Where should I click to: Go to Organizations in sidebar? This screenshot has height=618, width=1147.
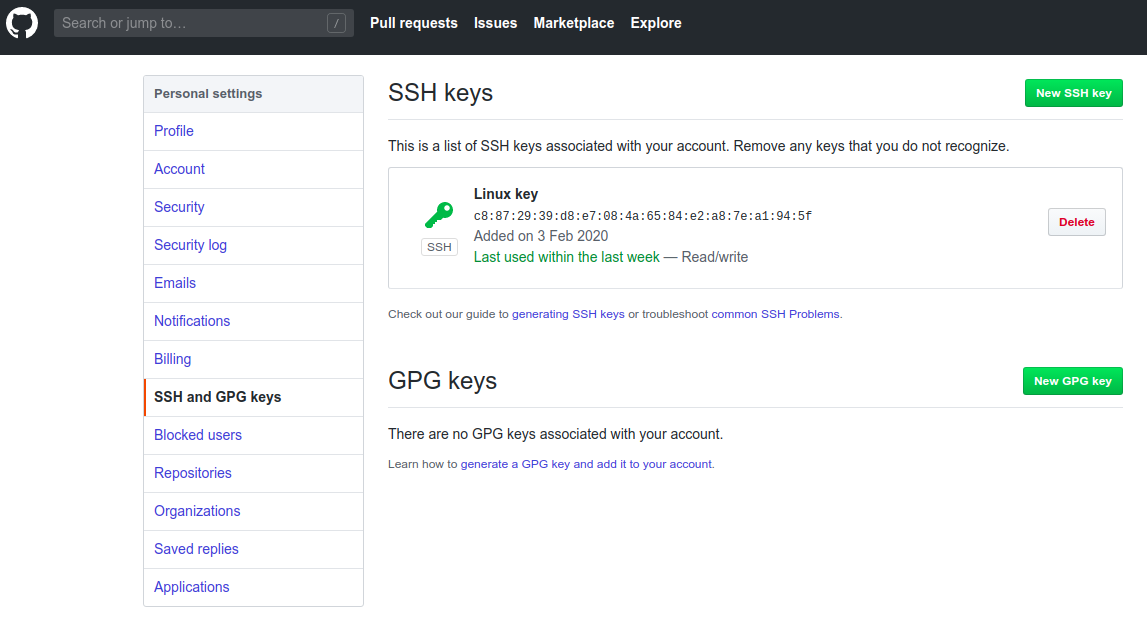pyautogui.click(x=253, y=511)
